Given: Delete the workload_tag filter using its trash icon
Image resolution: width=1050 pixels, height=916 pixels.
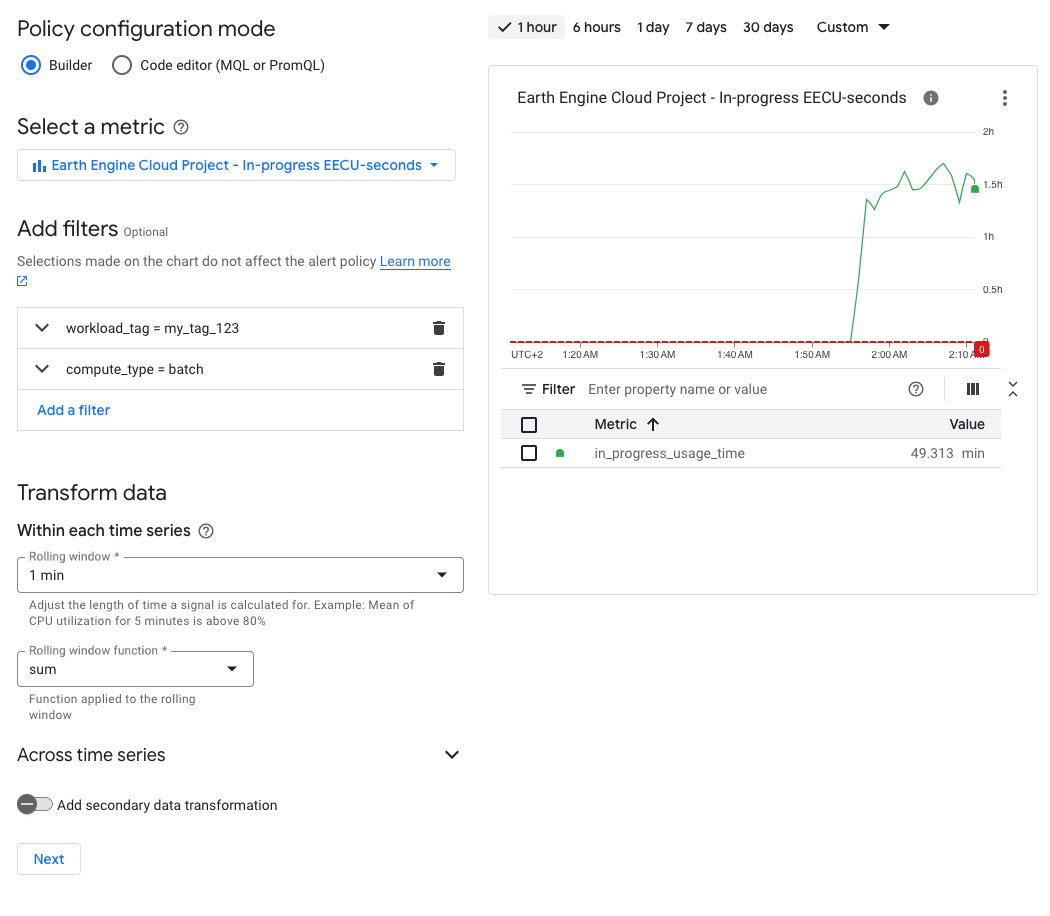Looking at the screenshot, I should point(438,328).
